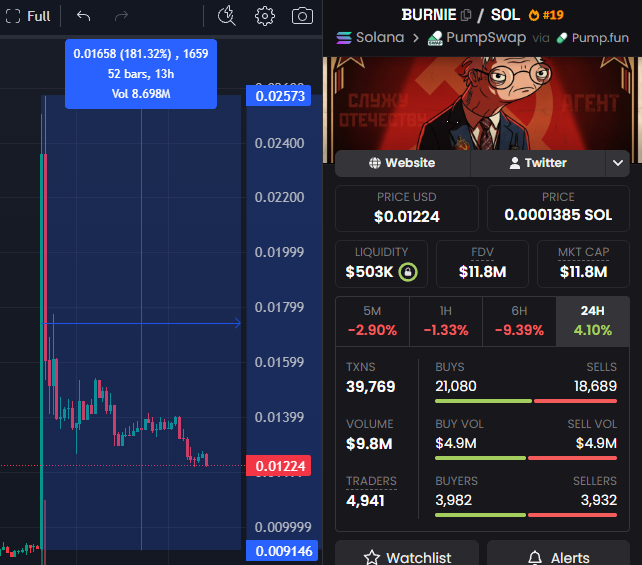Open chart settings gear

[x=265, y=16]
